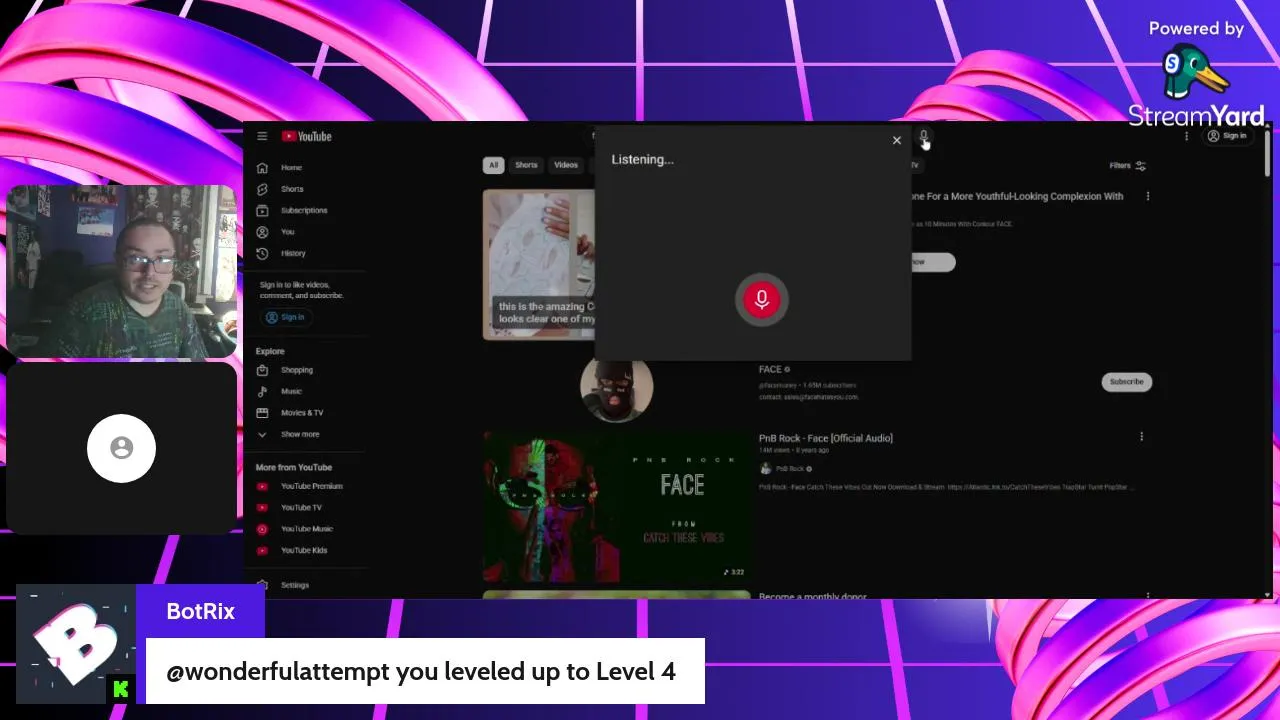Screen dimensions: 1280x720
Task: Click the blank participant avatar placeholder
Action: click(x=121, y=448)
